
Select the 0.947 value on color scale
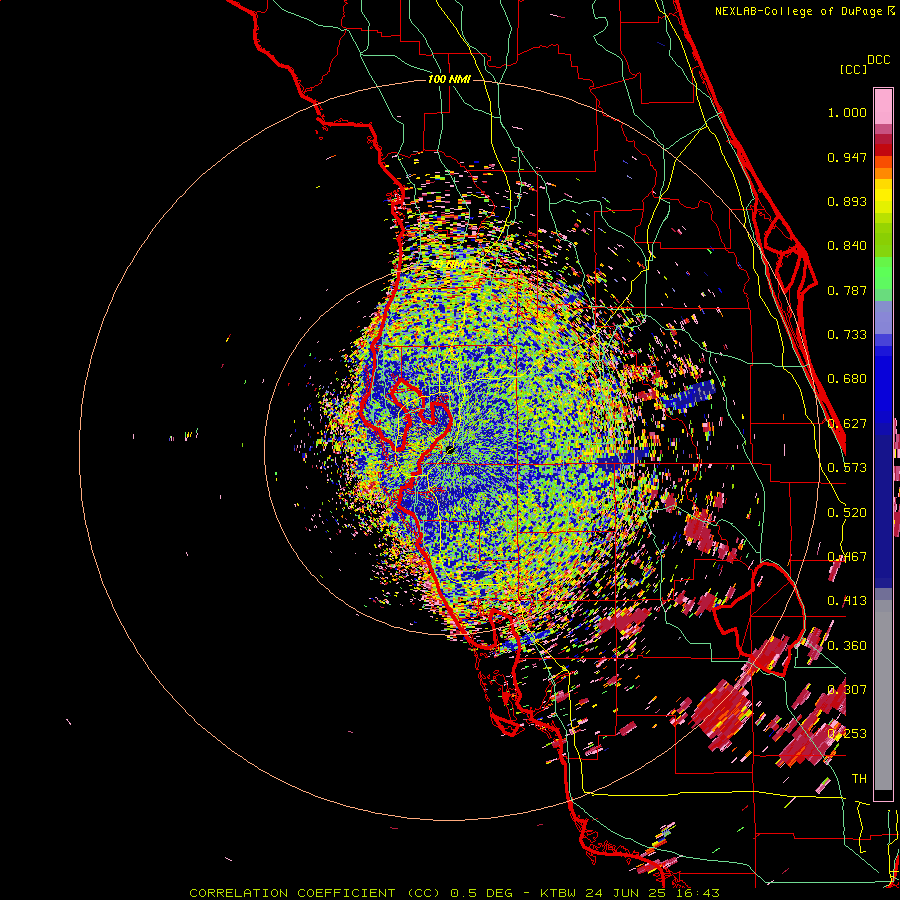tap(847, 157)
